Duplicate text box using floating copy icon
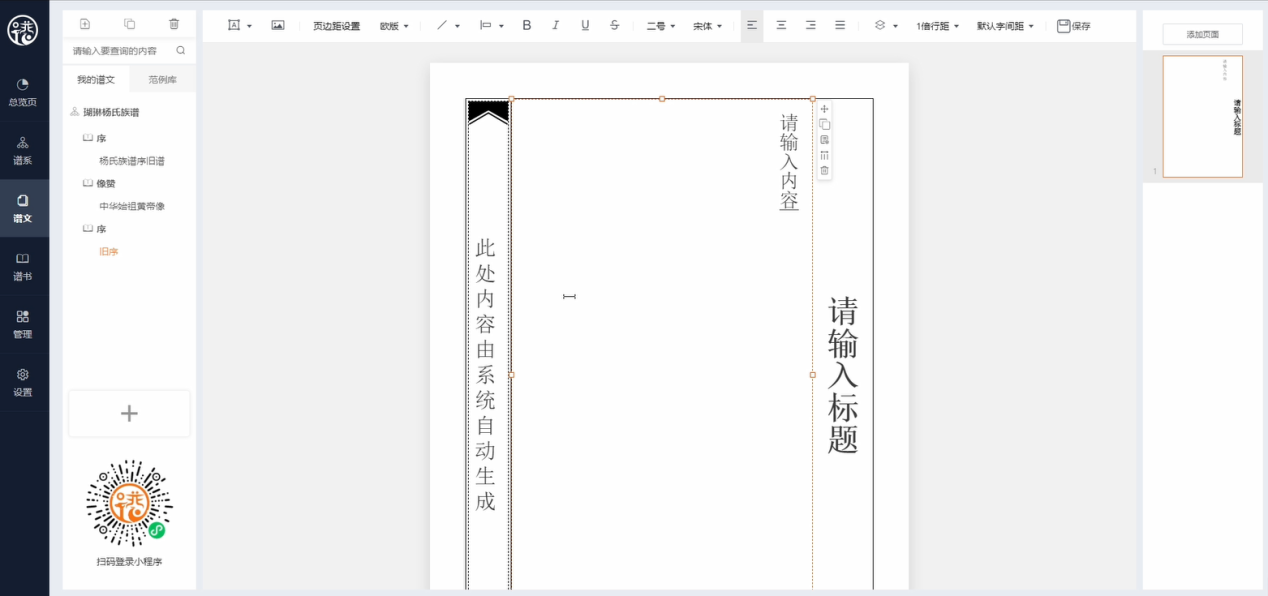 (824, 125)
